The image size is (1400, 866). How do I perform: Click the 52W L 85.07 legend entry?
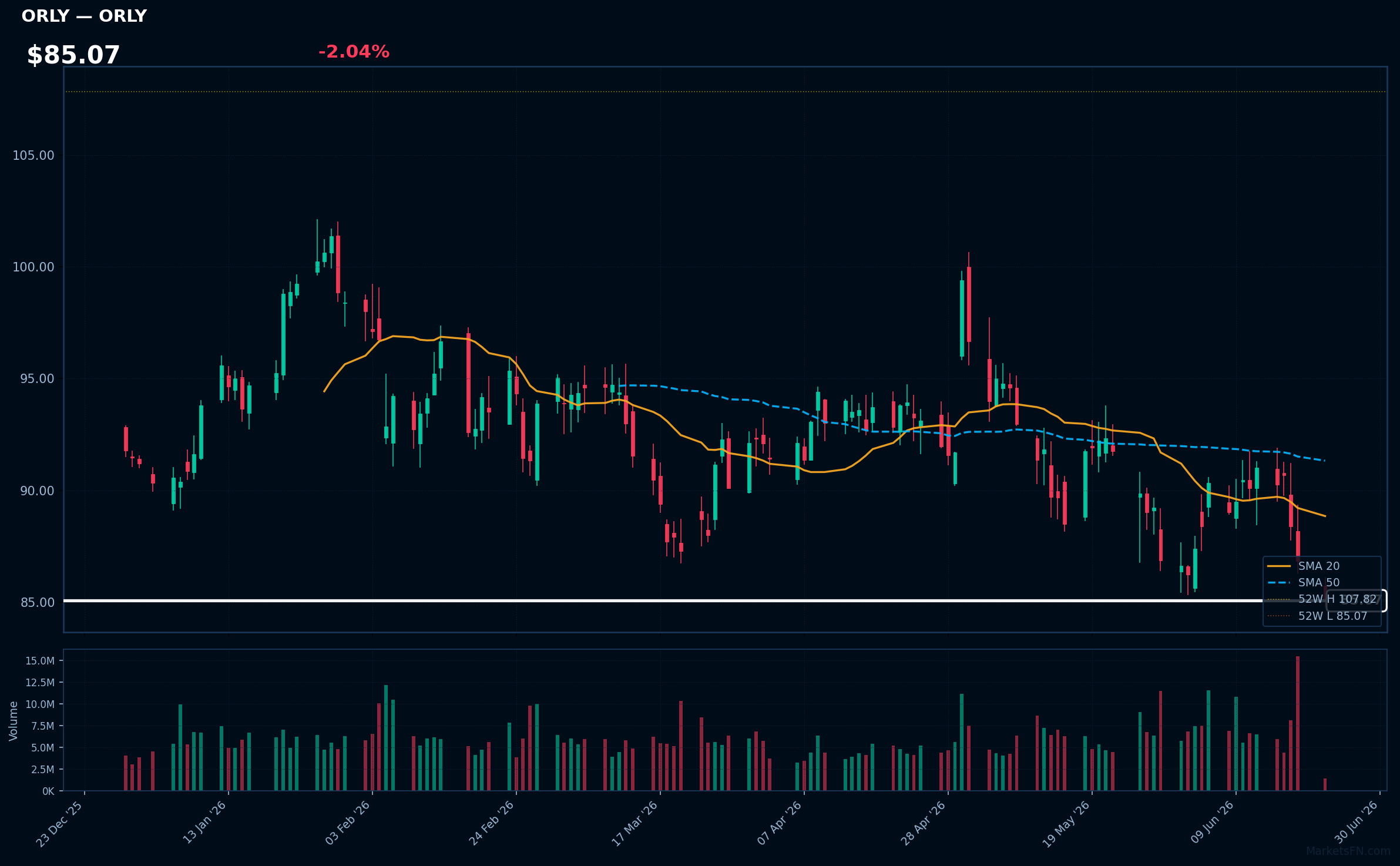point(1317,616)
